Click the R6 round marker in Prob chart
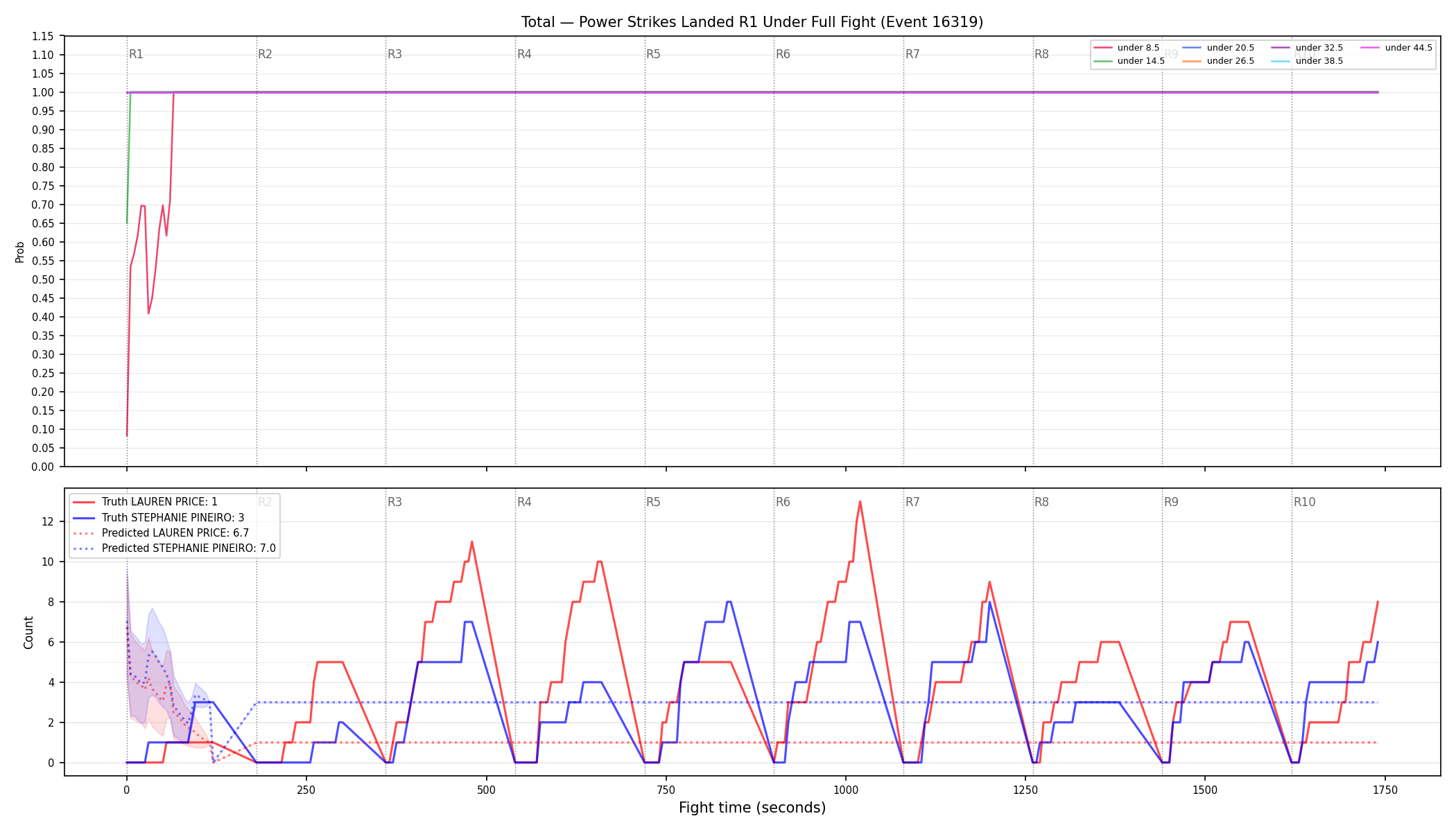 (783, 54)
